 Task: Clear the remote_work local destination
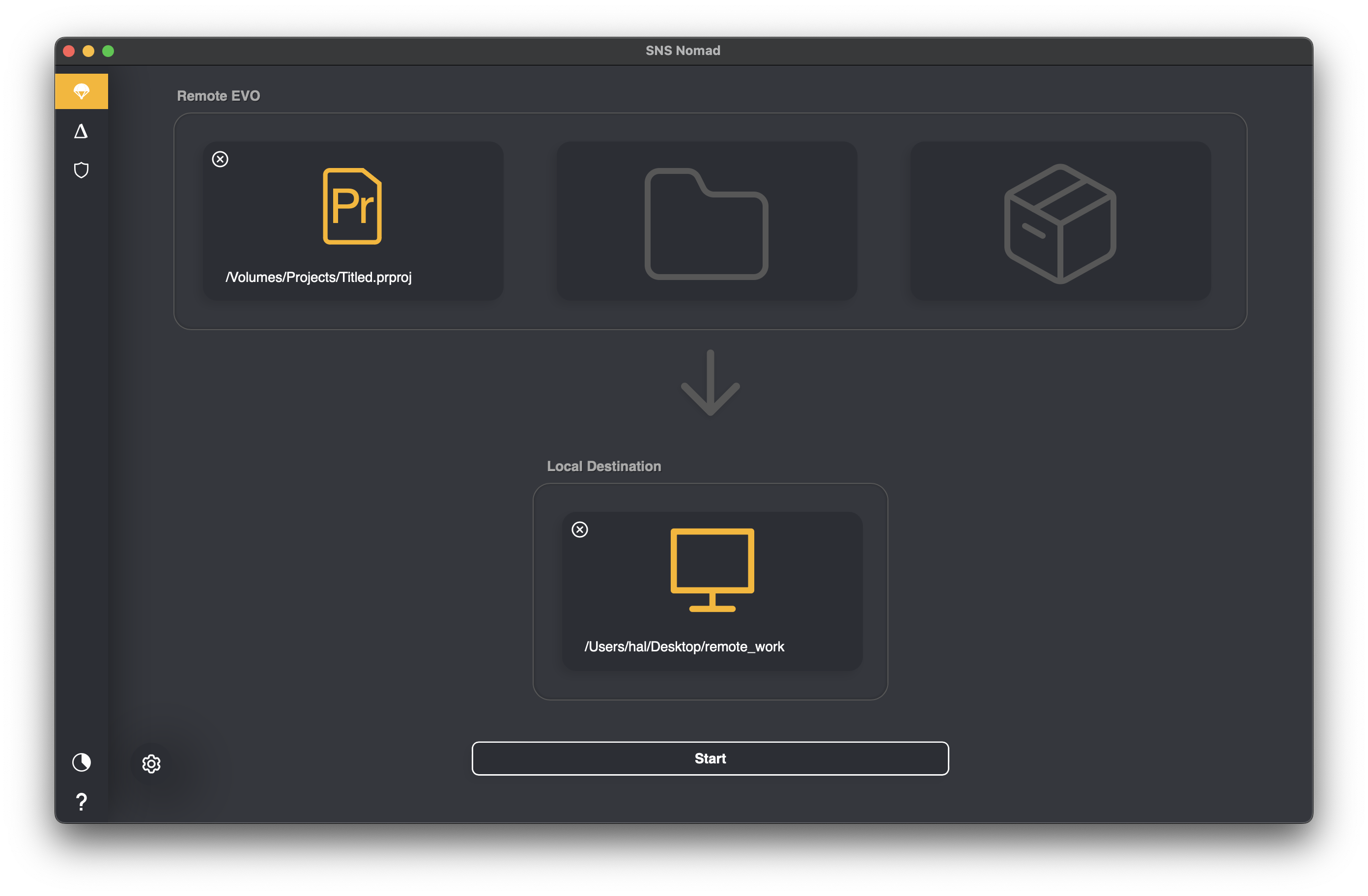(580, 530)
